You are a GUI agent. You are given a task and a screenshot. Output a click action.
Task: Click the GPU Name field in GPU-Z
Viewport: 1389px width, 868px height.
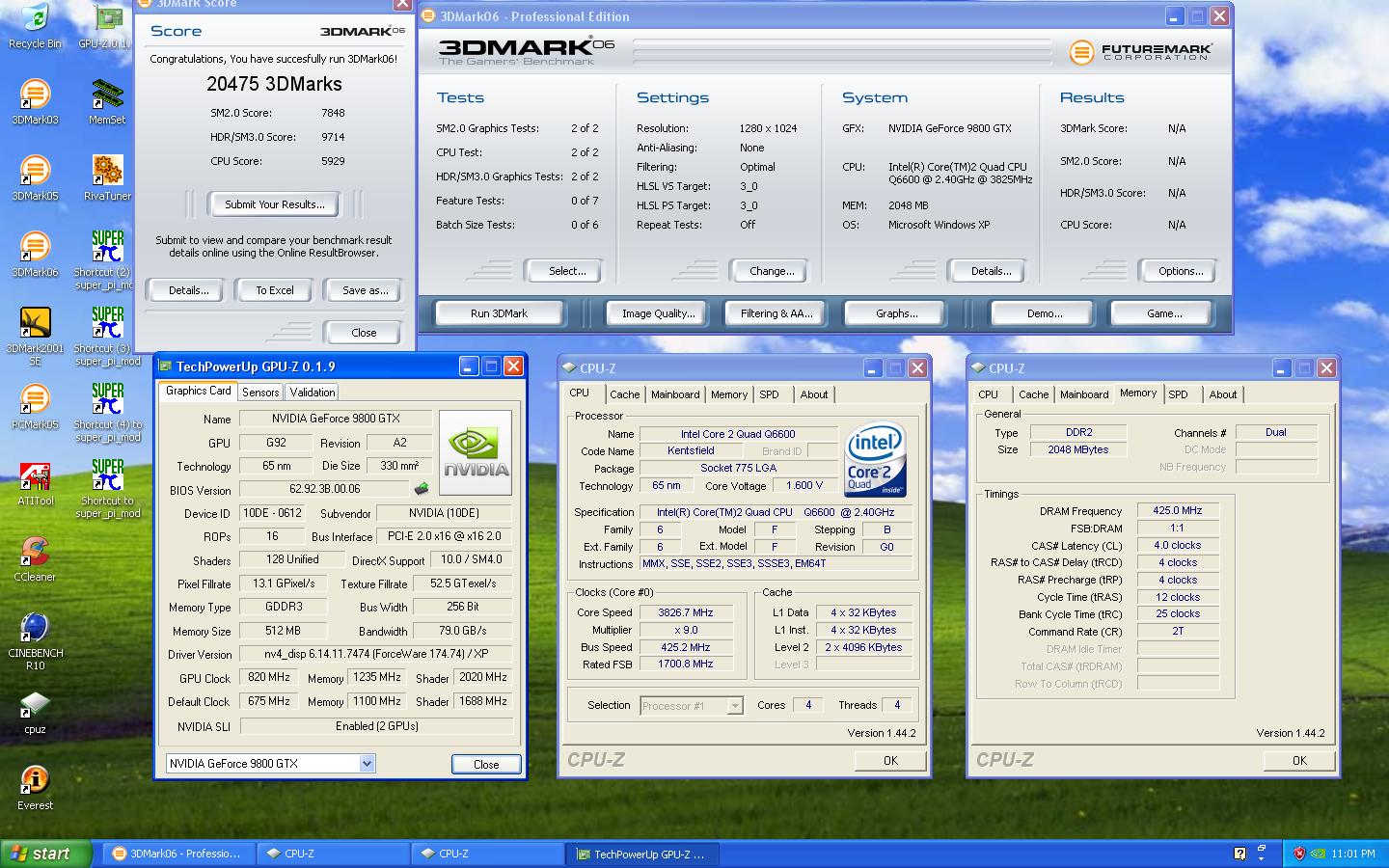click(x=336, y=419)
